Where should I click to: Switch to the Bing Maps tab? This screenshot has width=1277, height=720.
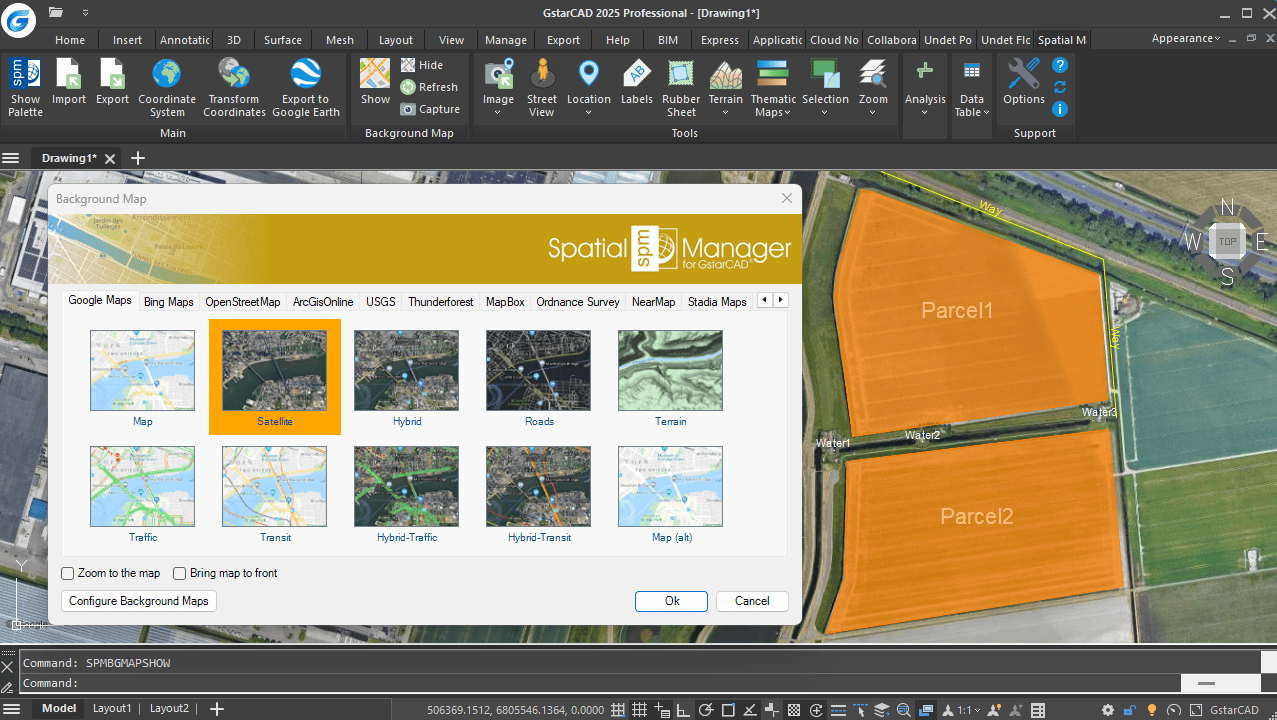click(x=168, y=302)
